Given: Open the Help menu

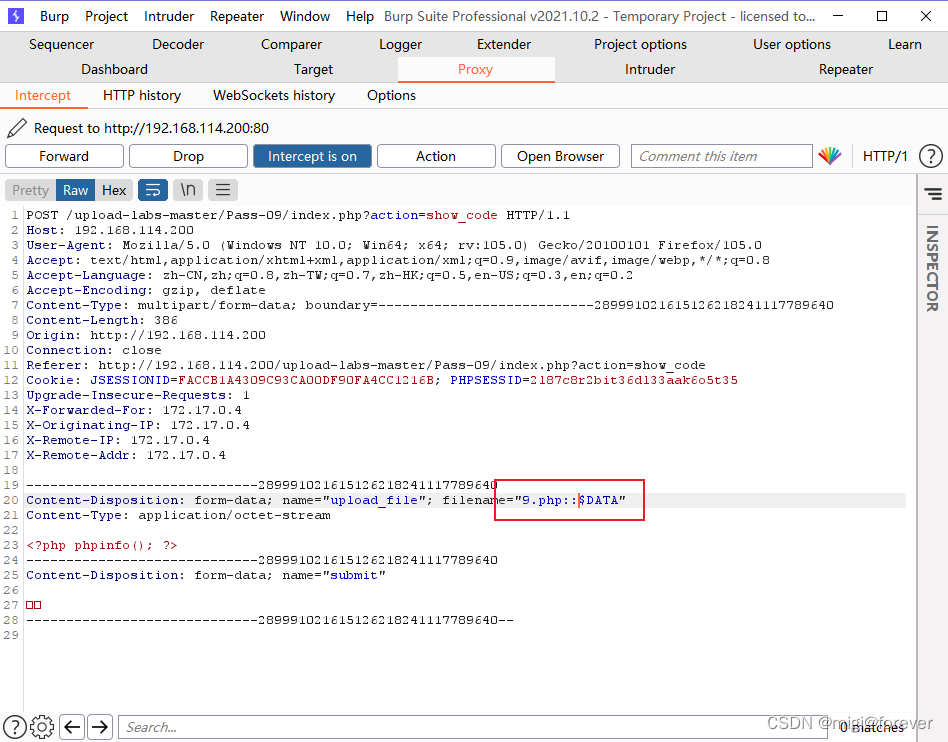Looking at the screenshot, I should 360,16.
